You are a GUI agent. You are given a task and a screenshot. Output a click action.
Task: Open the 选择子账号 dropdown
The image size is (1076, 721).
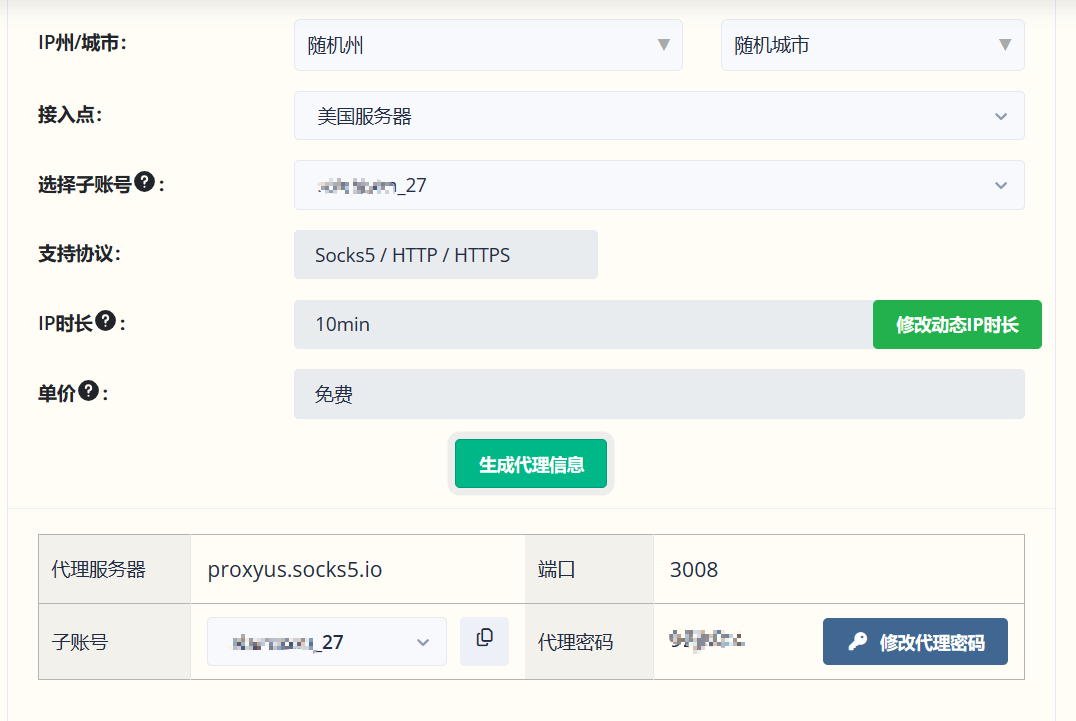(x=658, y=185)
